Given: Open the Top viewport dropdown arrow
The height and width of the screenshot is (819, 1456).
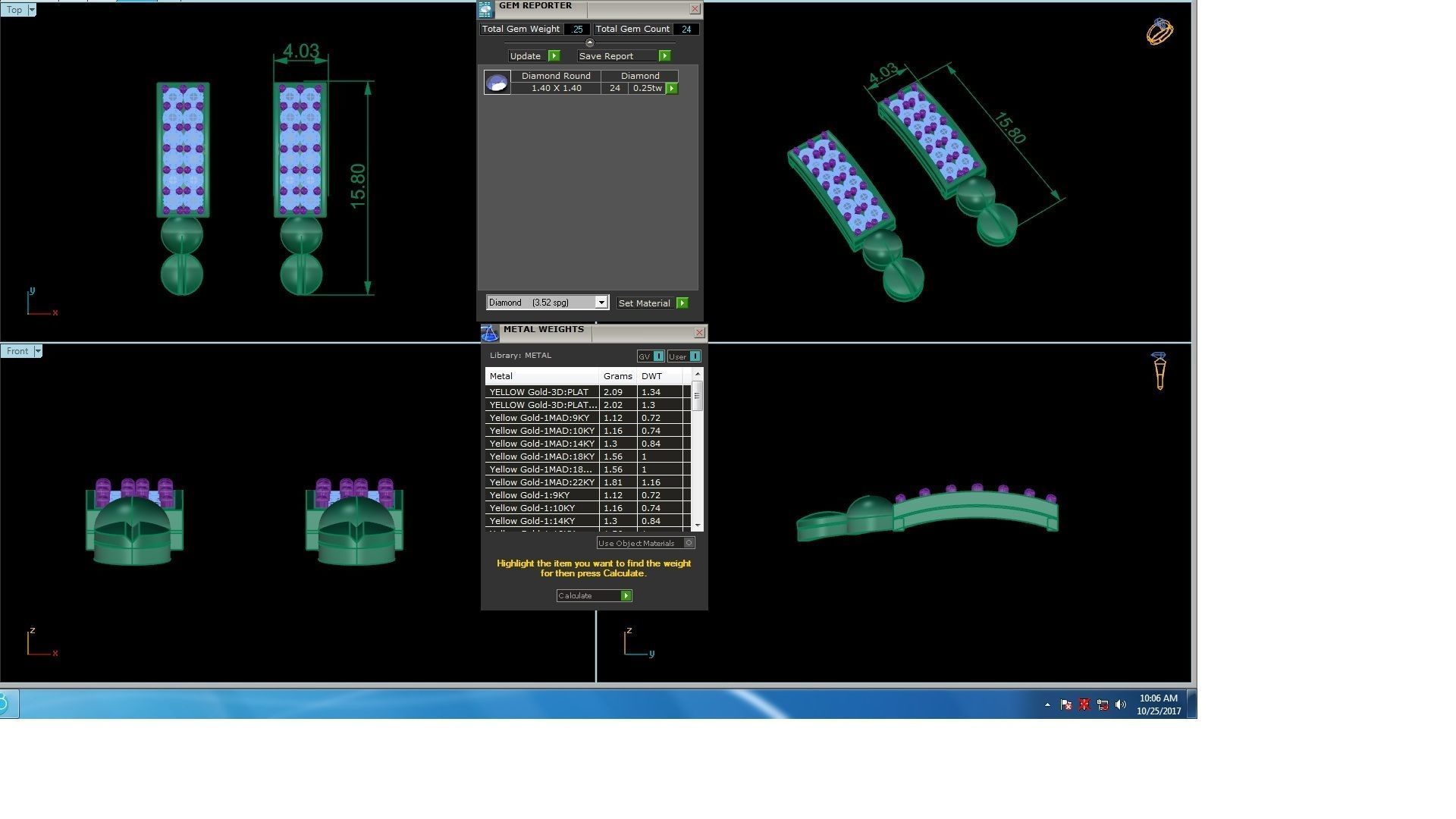Looking at the screenshot, I should pyautogui.click(x=32, y=10).
